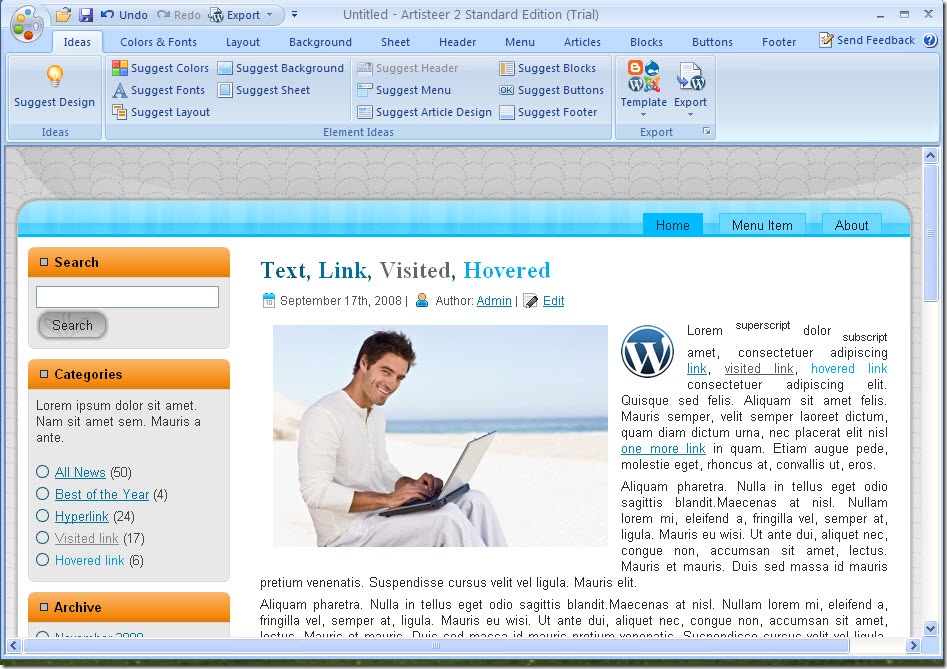Expand the Template dropdown arrow

pos(643,114)
